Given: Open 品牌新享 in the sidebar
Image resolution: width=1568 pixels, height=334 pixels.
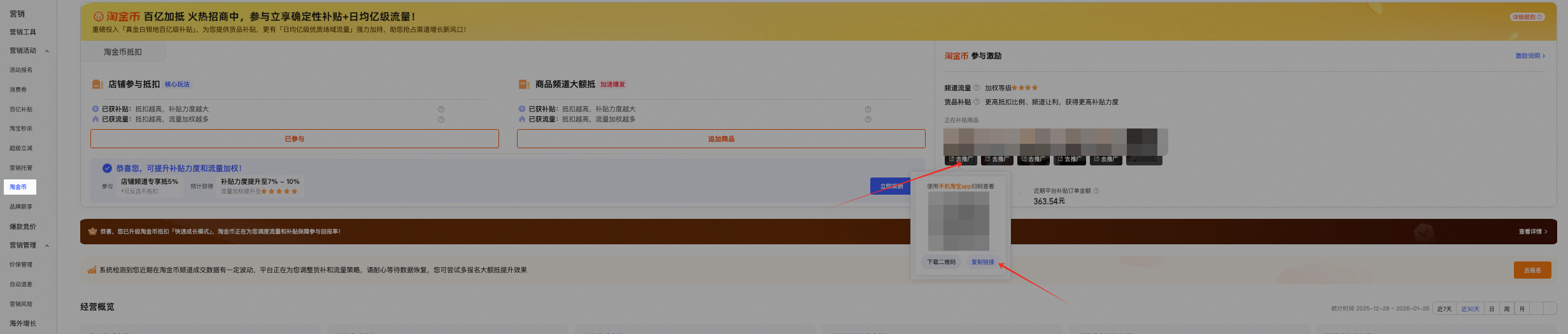Looking at the screenshot, I should (x=21, y=207).
